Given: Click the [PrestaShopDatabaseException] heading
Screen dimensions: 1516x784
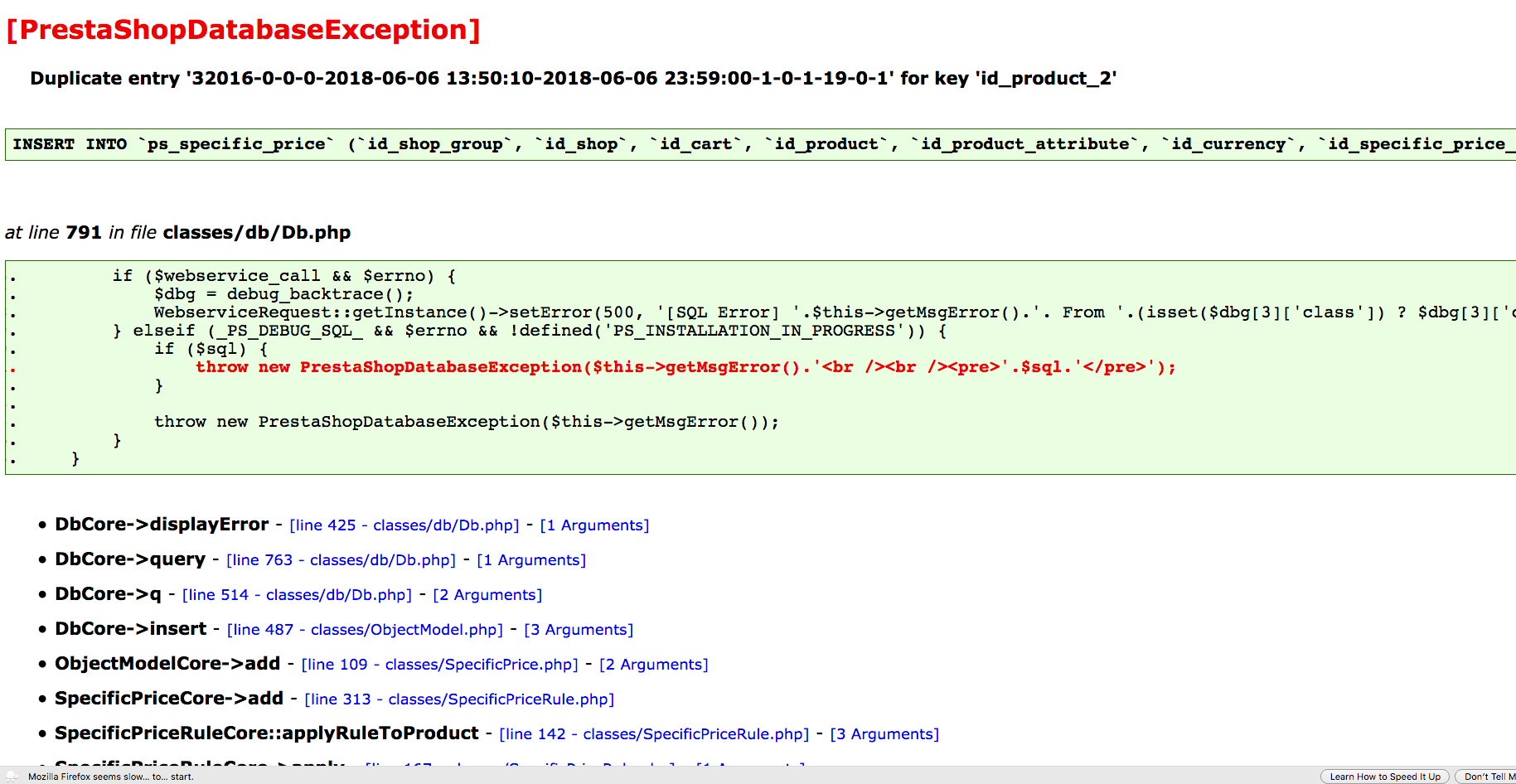Looking at the screenshot, I should pyautogui.click(x=244, y=30).
